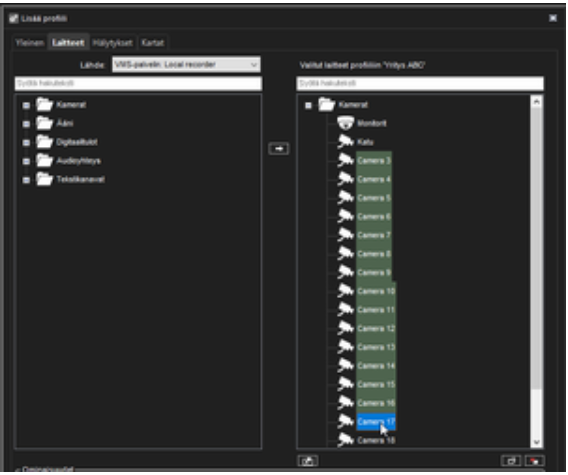568x475 pixels.
Task: Open the Lähde source dropdown
Action: click(x=186, y=64)
